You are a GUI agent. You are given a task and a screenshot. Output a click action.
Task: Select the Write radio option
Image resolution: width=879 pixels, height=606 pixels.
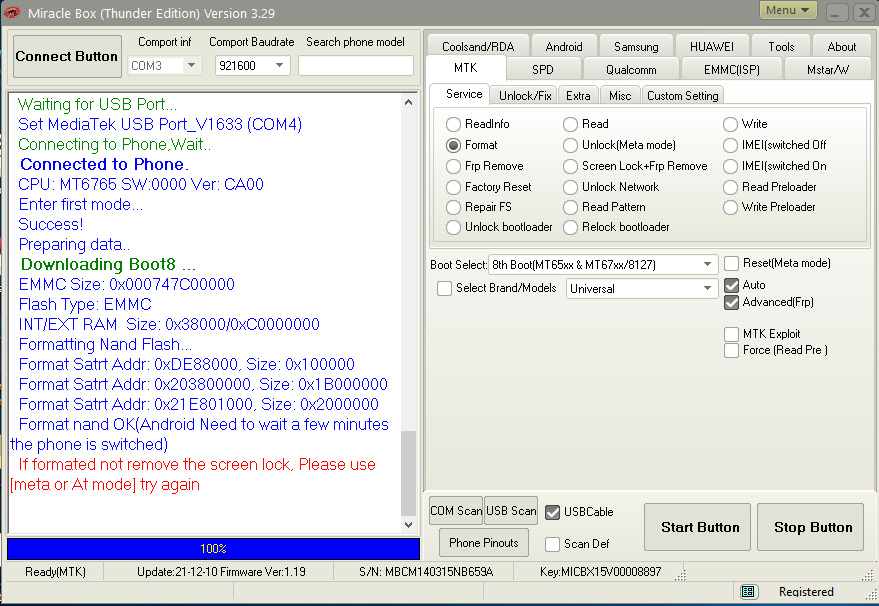click(730, 124)
